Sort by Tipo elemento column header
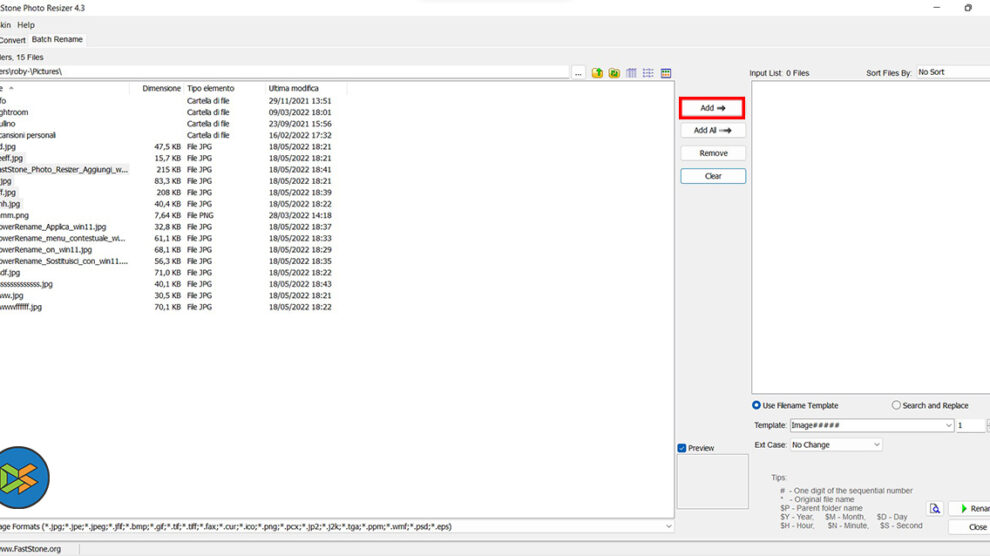Viewport: 990px width, 556px height. coord(210,88)
